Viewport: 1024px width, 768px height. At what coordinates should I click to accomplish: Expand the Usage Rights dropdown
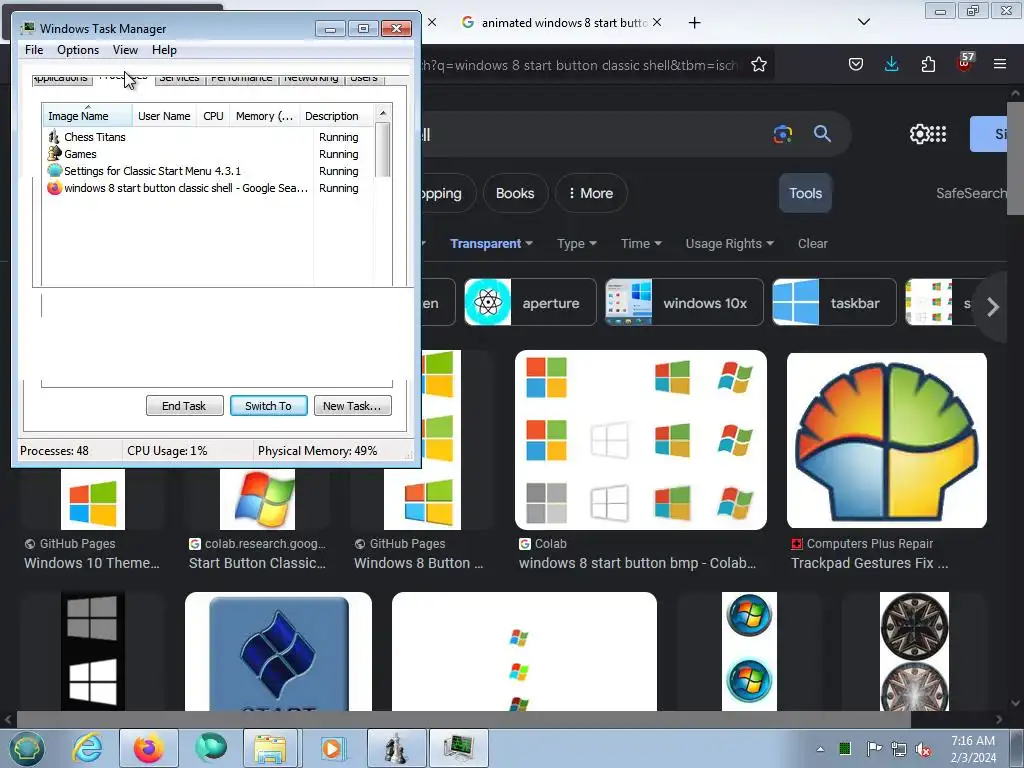[x=729, y=244]
